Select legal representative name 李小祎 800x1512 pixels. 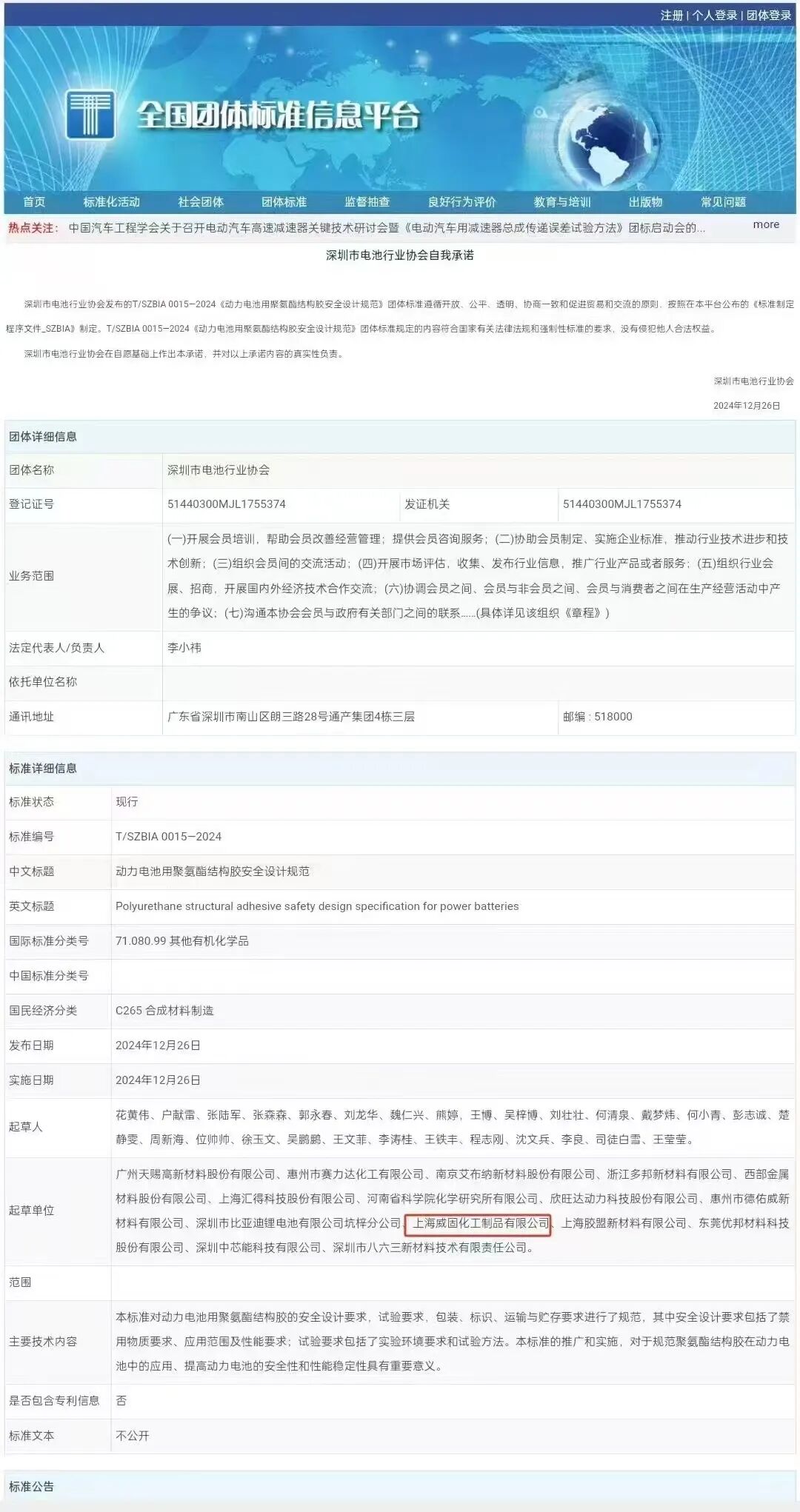(x=184, y=648)
